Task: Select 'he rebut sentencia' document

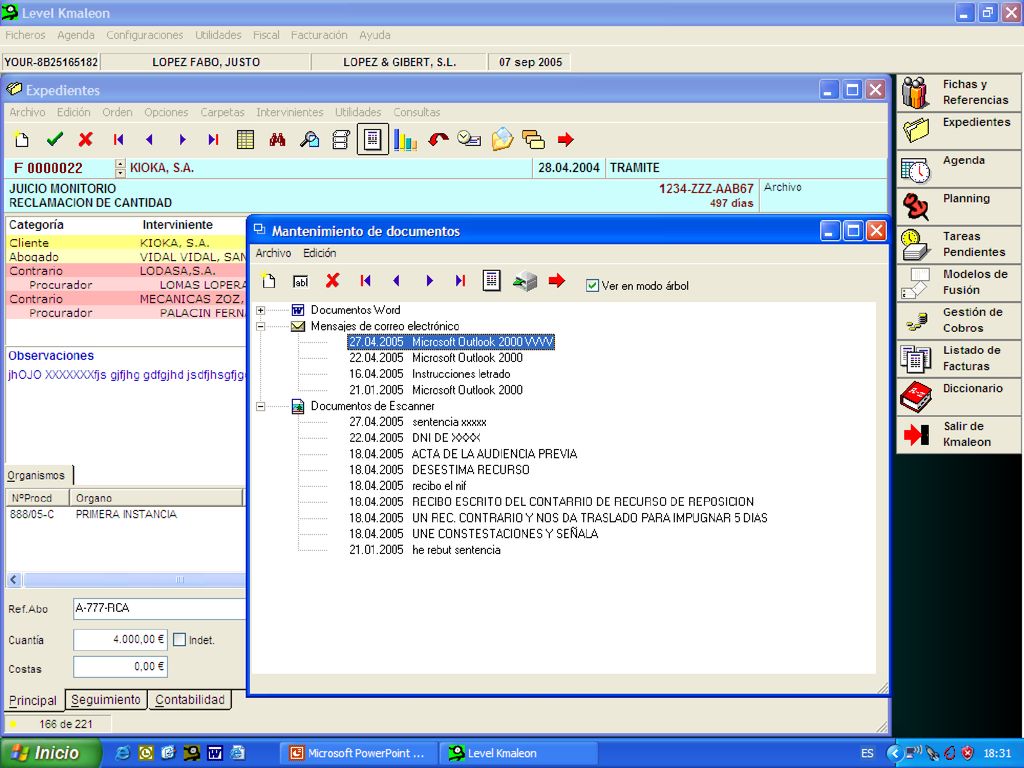Action: pos(424,550)
